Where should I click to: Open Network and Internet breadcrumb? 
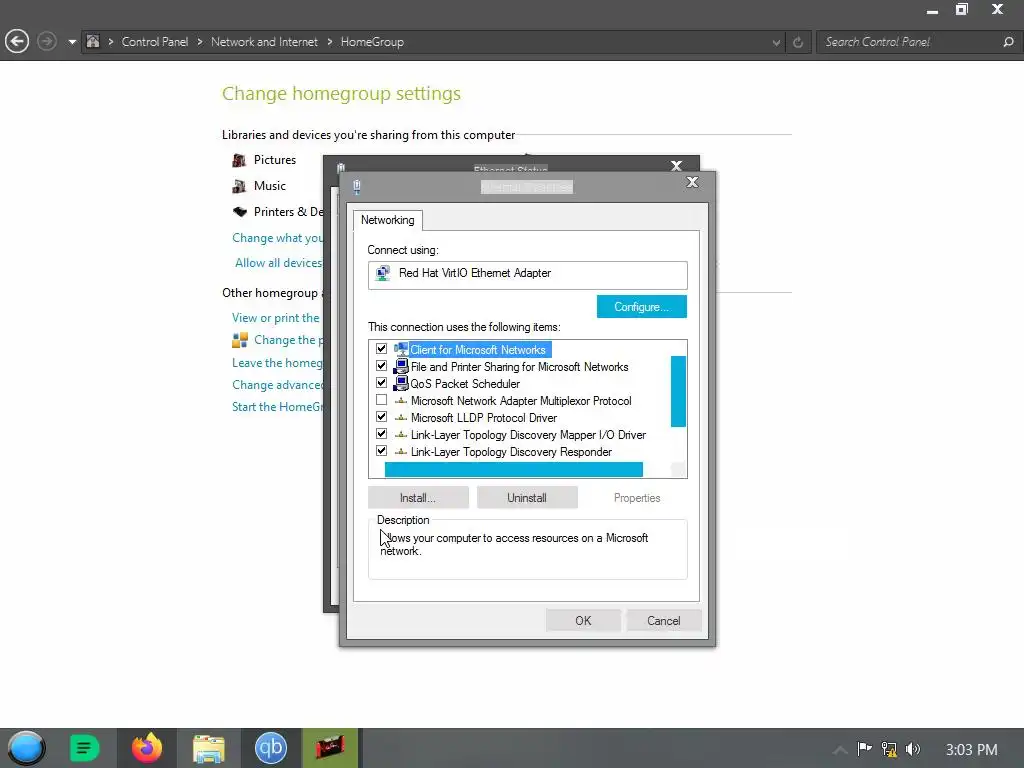(264, 42)
